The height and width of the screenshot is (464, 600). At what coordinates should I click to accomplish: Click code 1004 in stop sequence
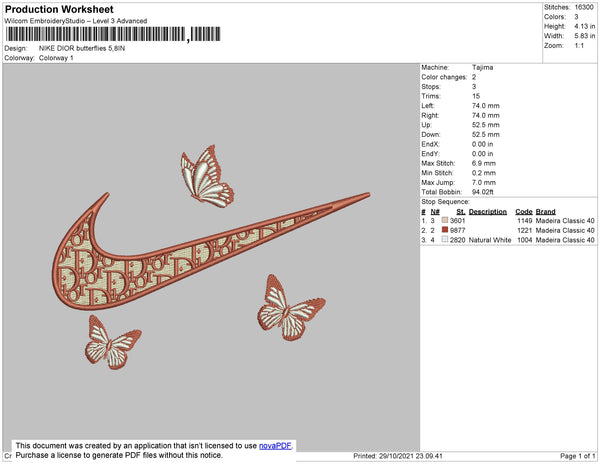(x=525, y=240)
